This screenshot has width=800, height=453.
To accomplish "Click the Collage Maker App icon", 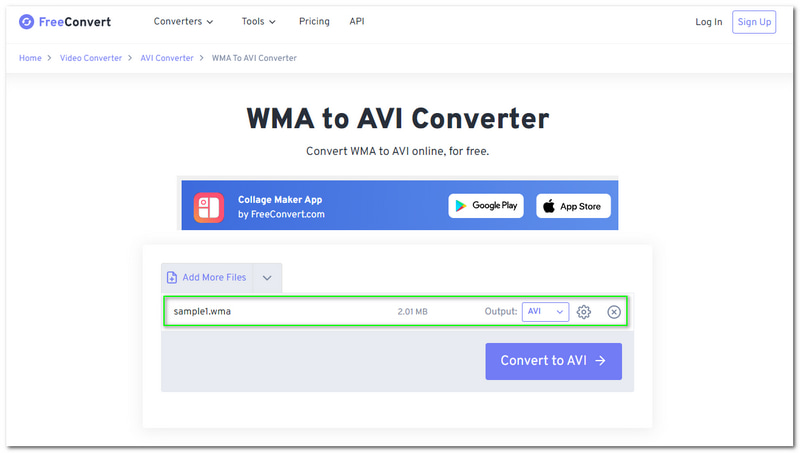I will pos(209,206).
